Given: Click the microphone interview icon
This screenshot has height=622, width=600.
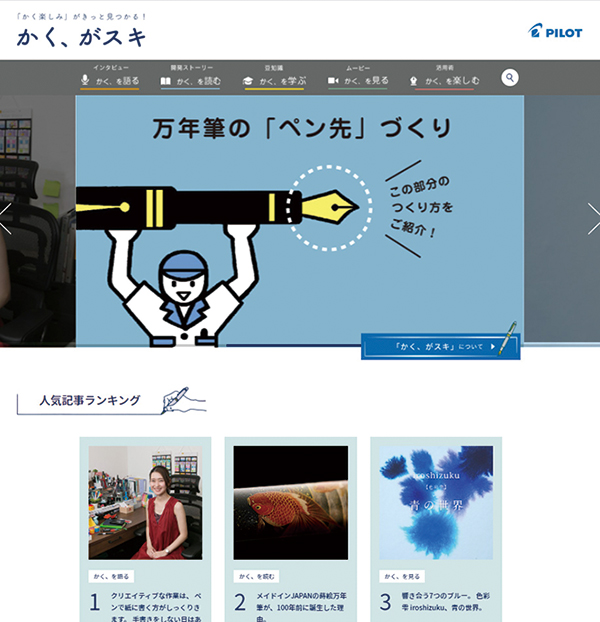Looking at the screenshot, I should point(87,80).
